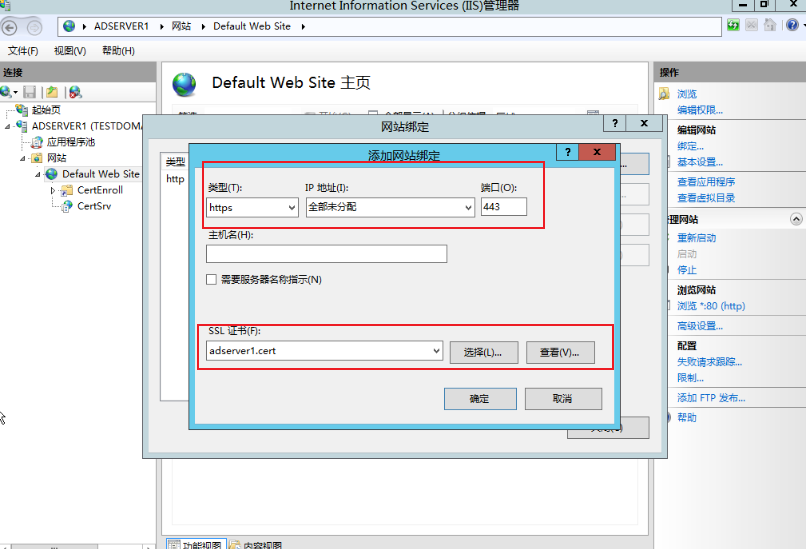Screen dimensions: 806x549
Task: Click the 浏览 *:80 (http) link
Action: coord(711,306)
